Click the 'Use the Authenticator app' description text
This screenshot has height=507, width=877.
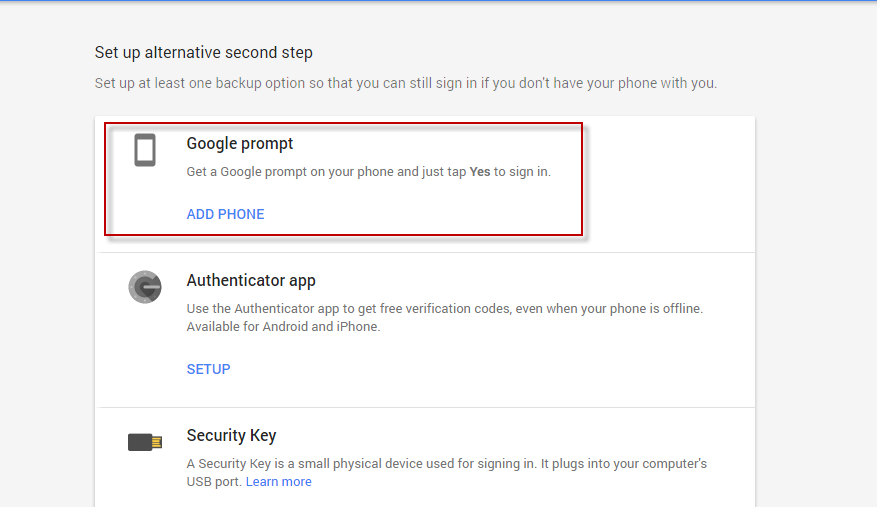(444, 309)
